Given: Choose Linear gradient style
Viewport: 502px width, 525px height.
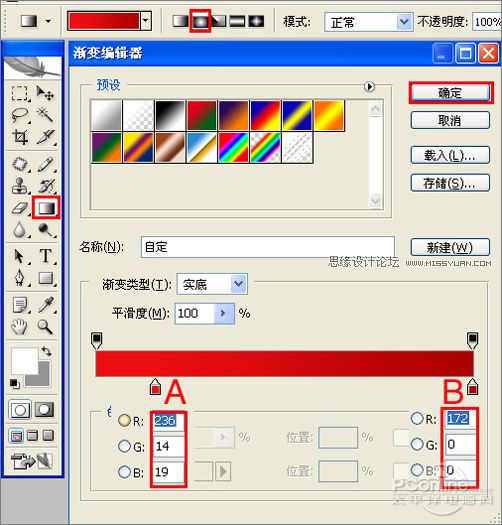Looking at the screenshot, I should tap(180, 21).
